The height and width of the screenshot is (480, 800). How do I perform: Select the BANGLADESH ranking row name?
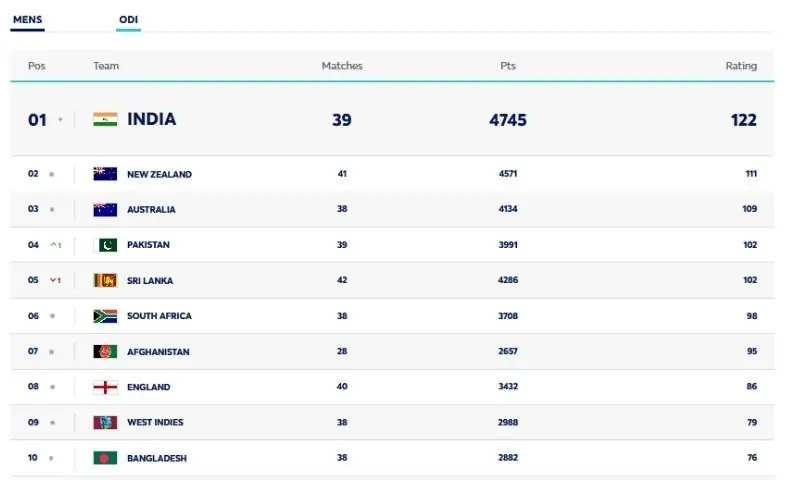click(x=156, y=458)
